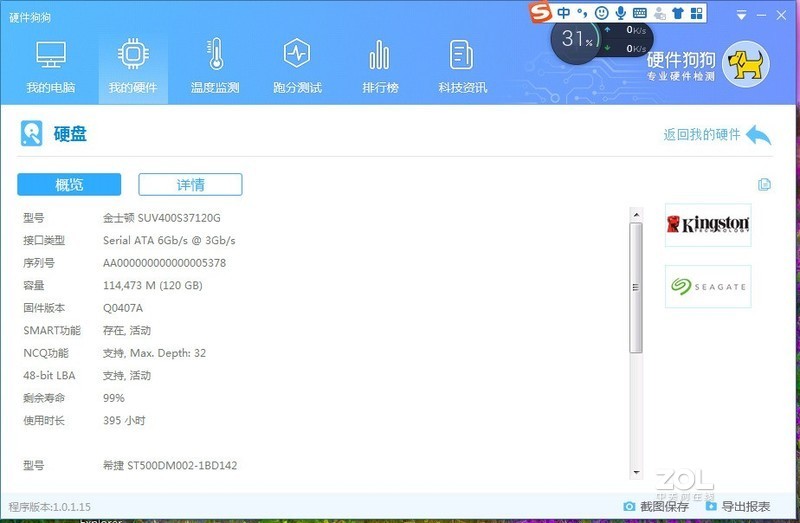Switch to the 详情 tab
The height and width of the screenshot is (523, 800).
[x=190, y=184]
